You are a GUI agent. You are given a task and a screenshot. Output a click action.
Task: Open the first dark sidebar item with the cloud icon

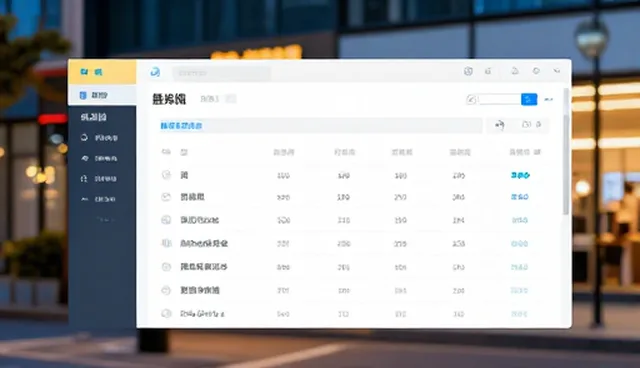100,138
